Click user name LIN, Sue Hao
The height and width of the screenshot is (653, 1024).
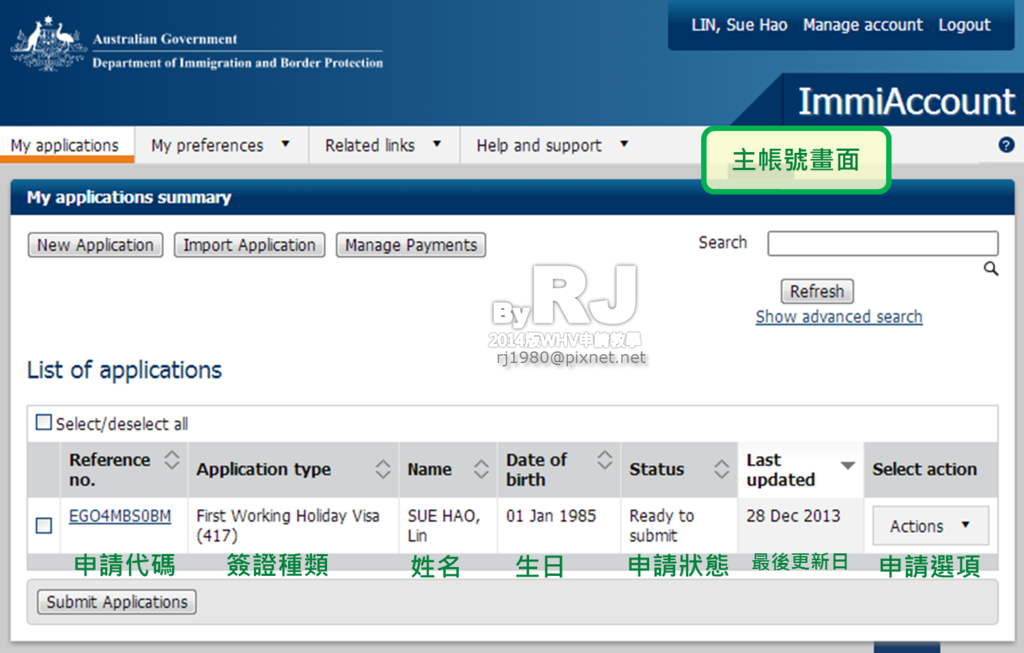tap(739, 25)
